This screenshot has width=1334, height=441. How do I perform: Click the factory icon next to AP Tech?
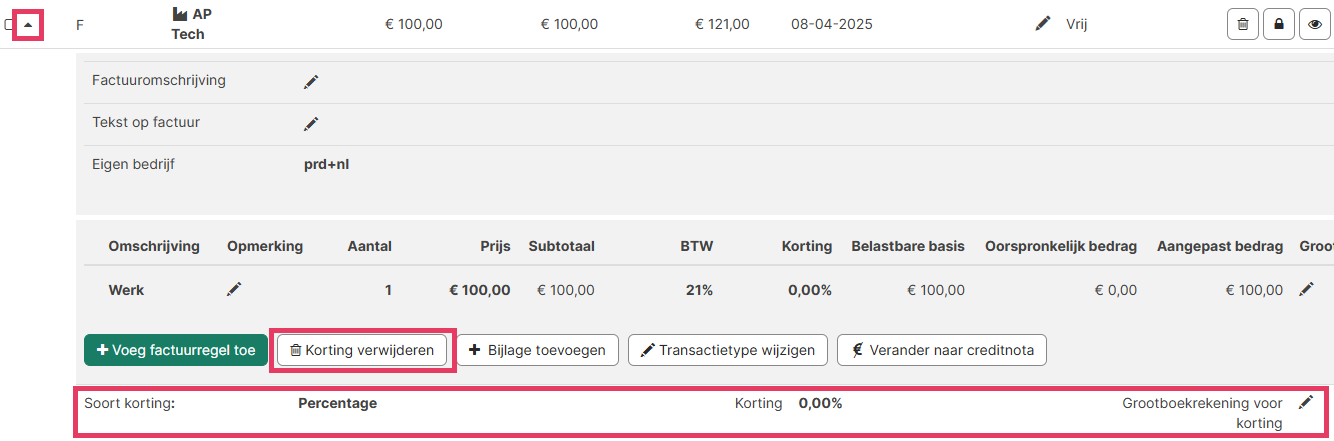180,14
